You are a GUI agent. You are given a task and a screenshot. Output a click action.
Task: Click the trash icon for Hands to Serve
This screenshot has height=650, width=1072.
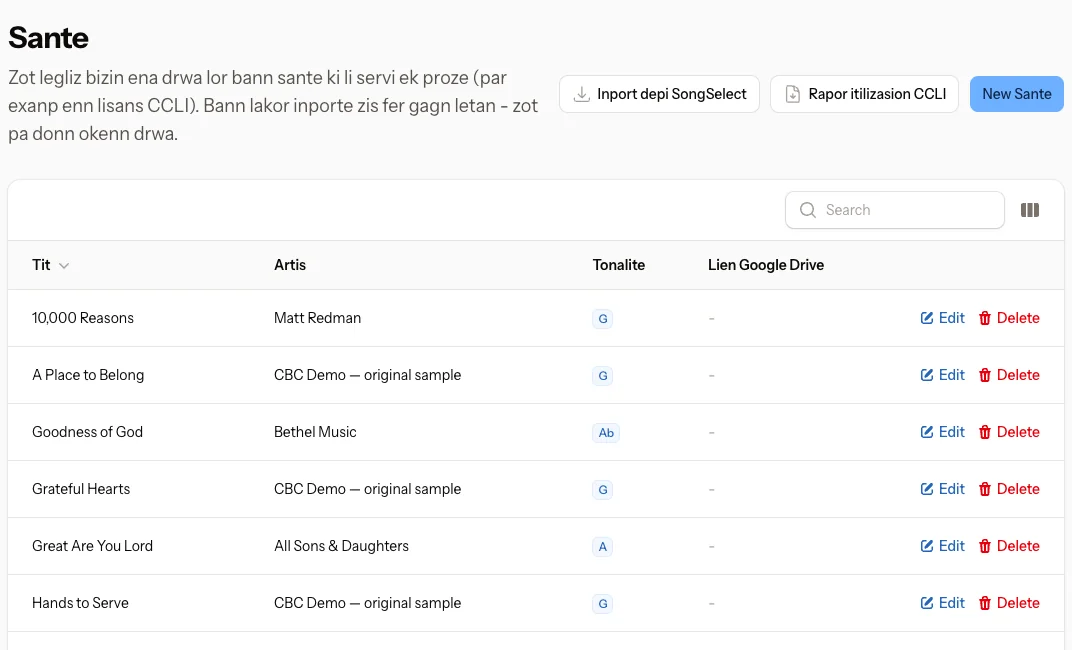pyautogui.click(x=984, y=603)
